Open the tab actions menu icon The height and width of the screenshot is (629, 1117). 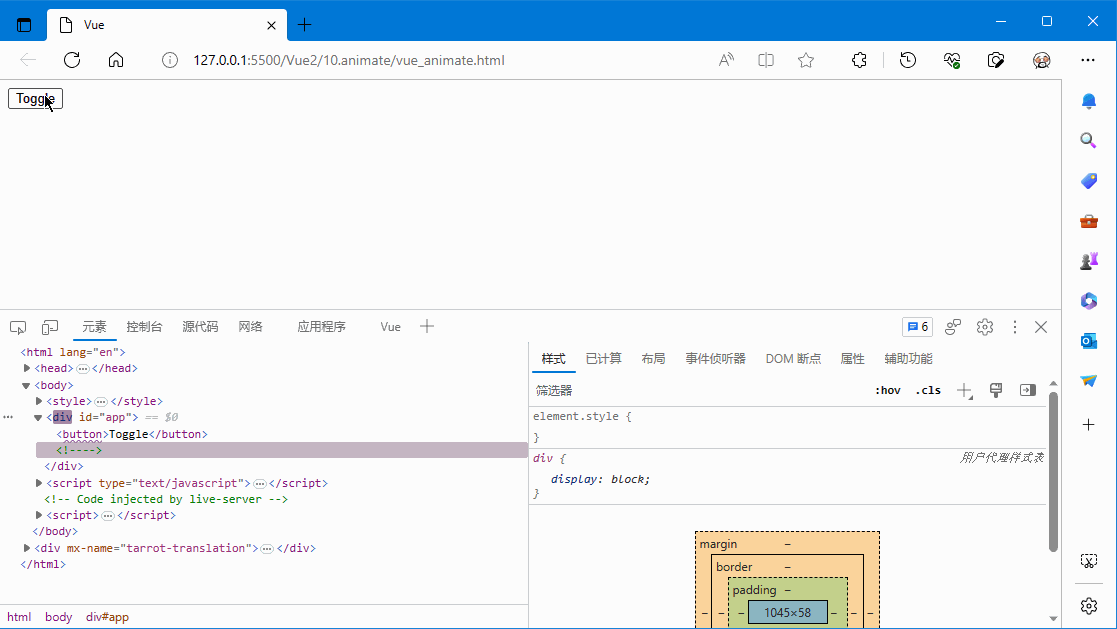24,25
